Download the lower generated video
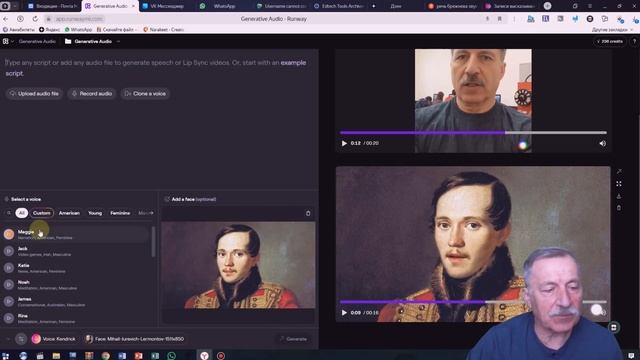This screenshot has width=640, height=360. 619,196
